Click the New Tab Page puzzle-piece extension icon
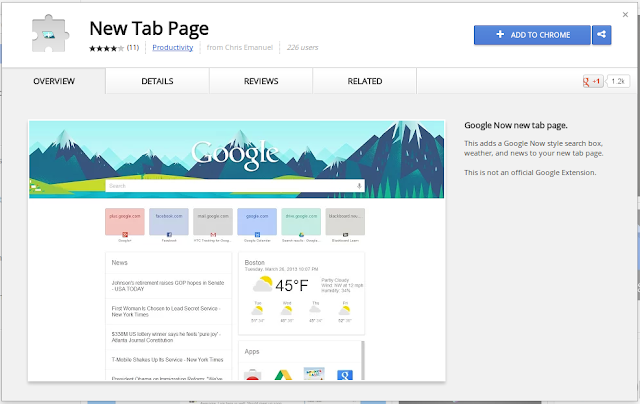The height and width of the screenshot is (404, 640). [x=50, y=34]
